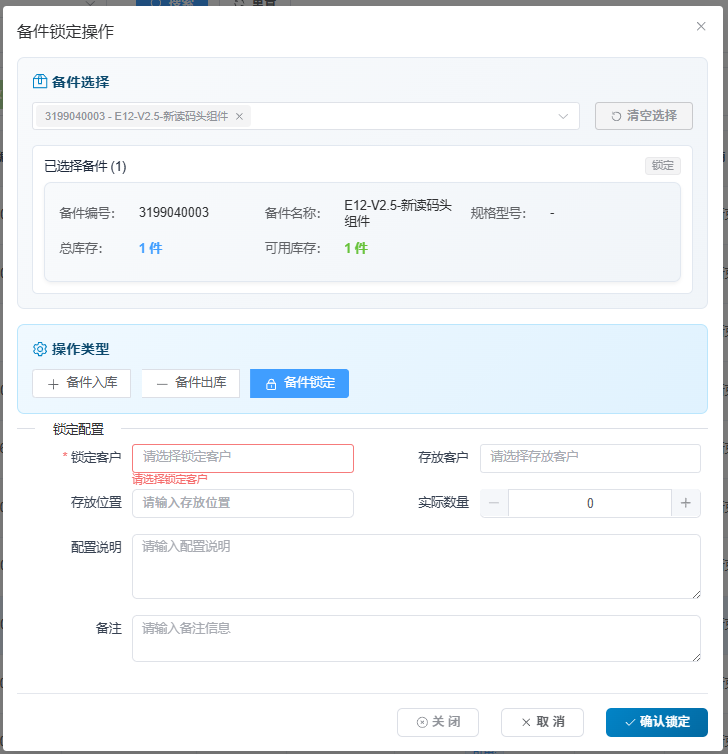728x754 pixels.
Task: Expand the 备件选择 dropdown arrow
Action: point(563,116)
